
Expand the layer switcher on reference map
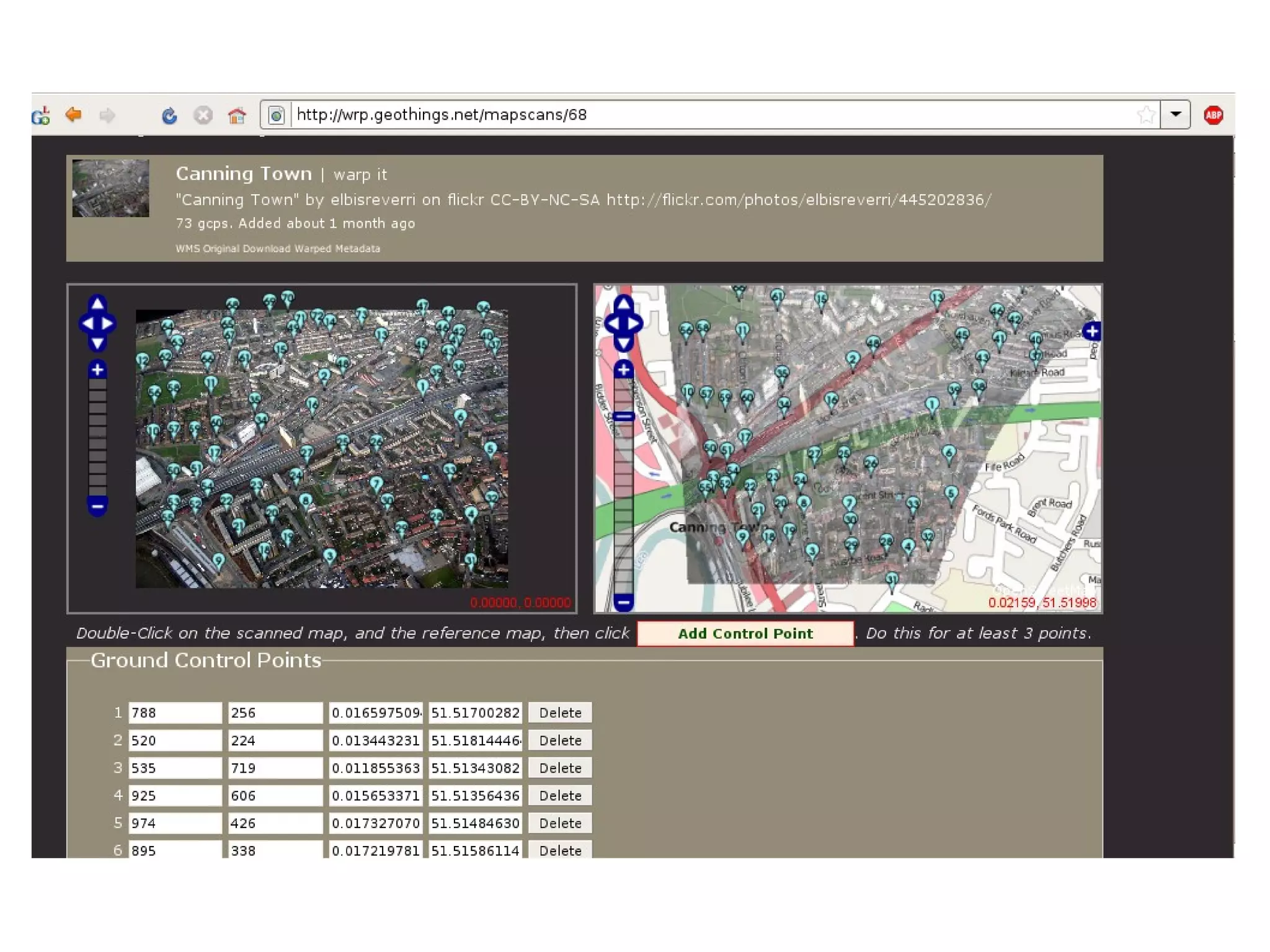pyautogui.click(x=1091, y=331)
